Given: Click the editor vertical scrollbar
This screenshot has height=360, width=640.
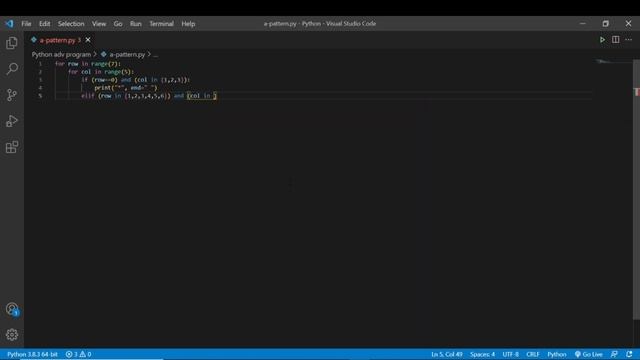Looking at the screenshot, I should (x=636, y=190).
